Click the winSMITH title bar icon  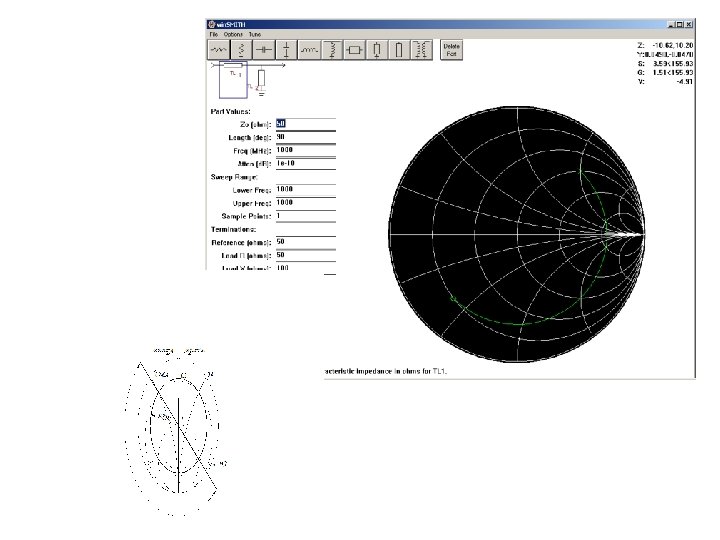pyautogui.click(x=211, y=24)
